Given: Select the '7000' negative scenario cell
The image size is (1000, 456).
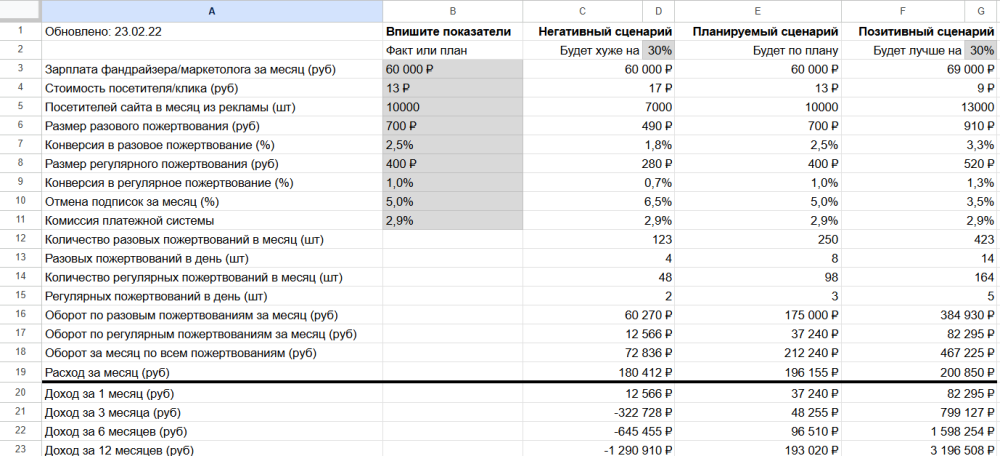Looking at the screenshot, I should coord(599,107).
